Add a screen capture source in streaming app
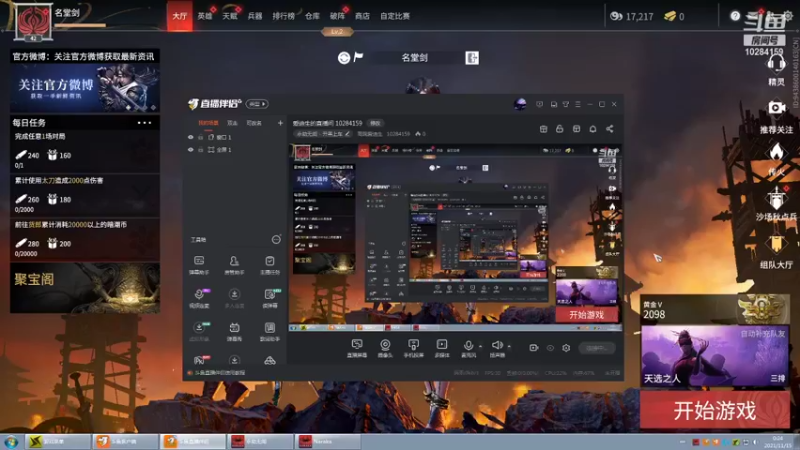This screenshot has width=800, height=450. pos(357,348)
